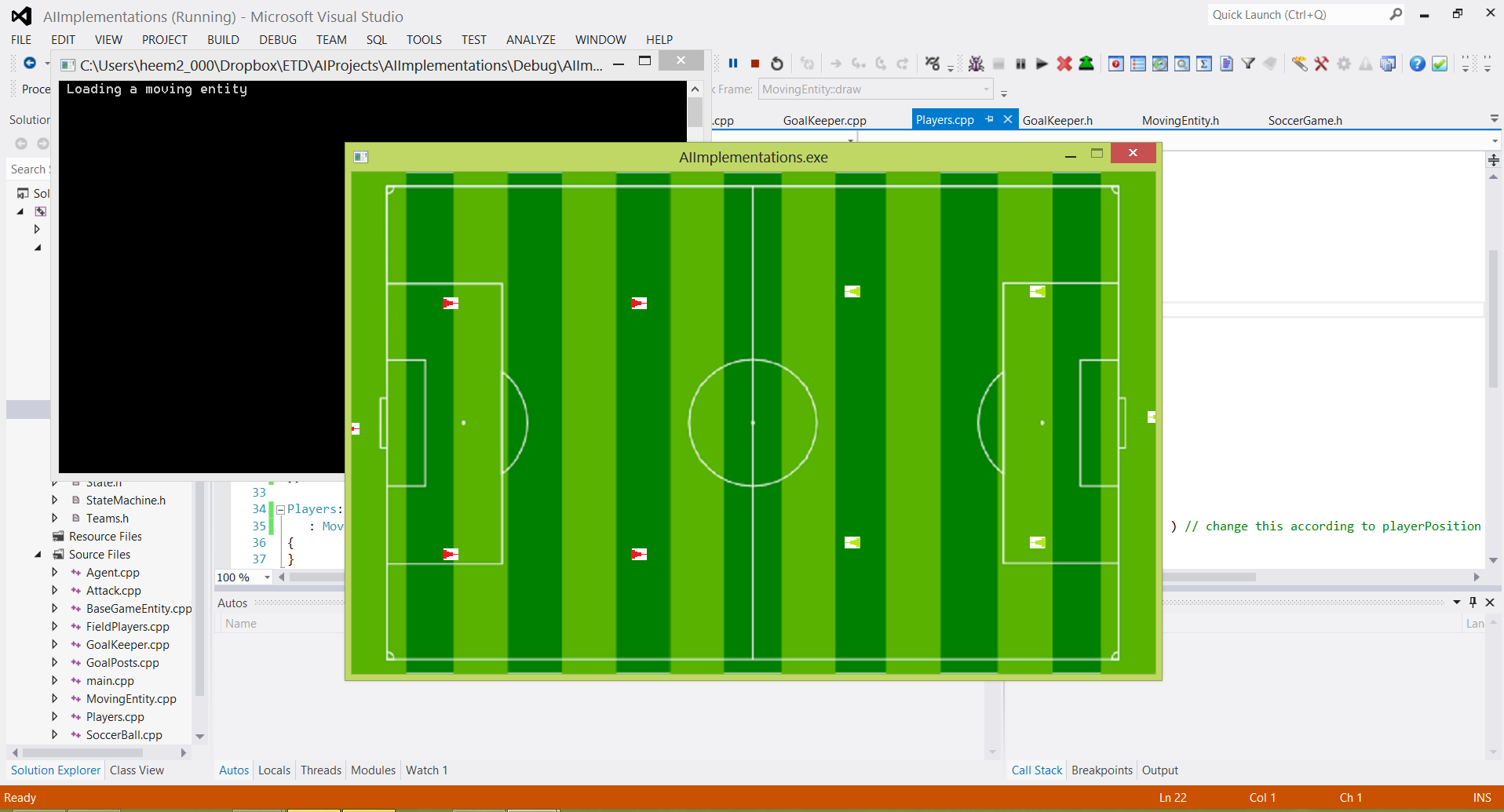Open the Class View tab
1504x812 pixels.
pos(137,770)
